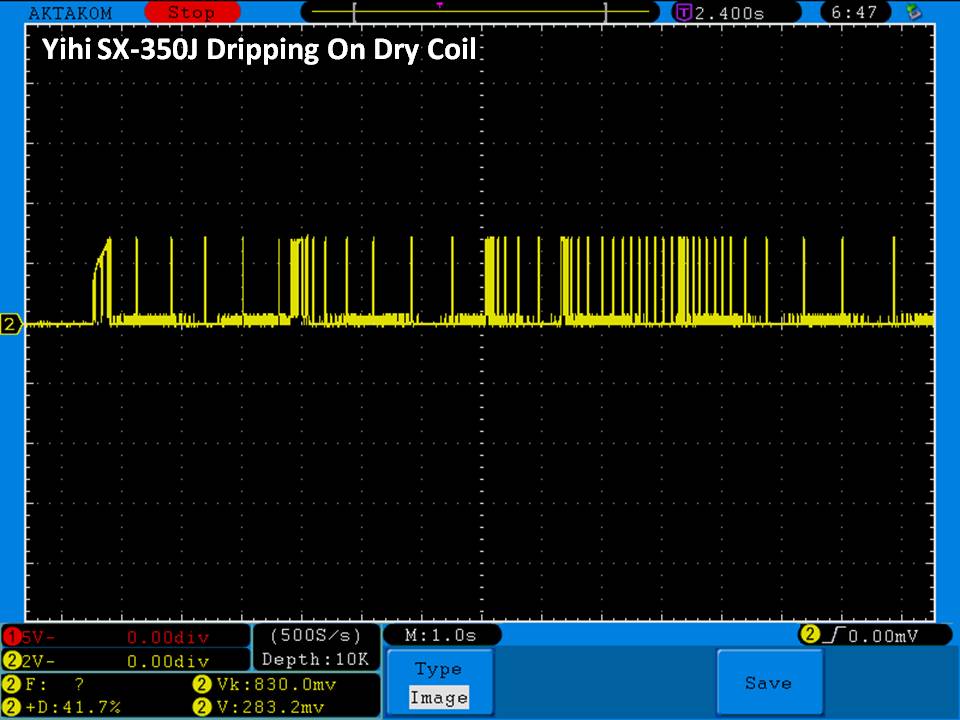Open the M:1.0s timebase setting
The image size is (960, 720).
tap(441, 635)
